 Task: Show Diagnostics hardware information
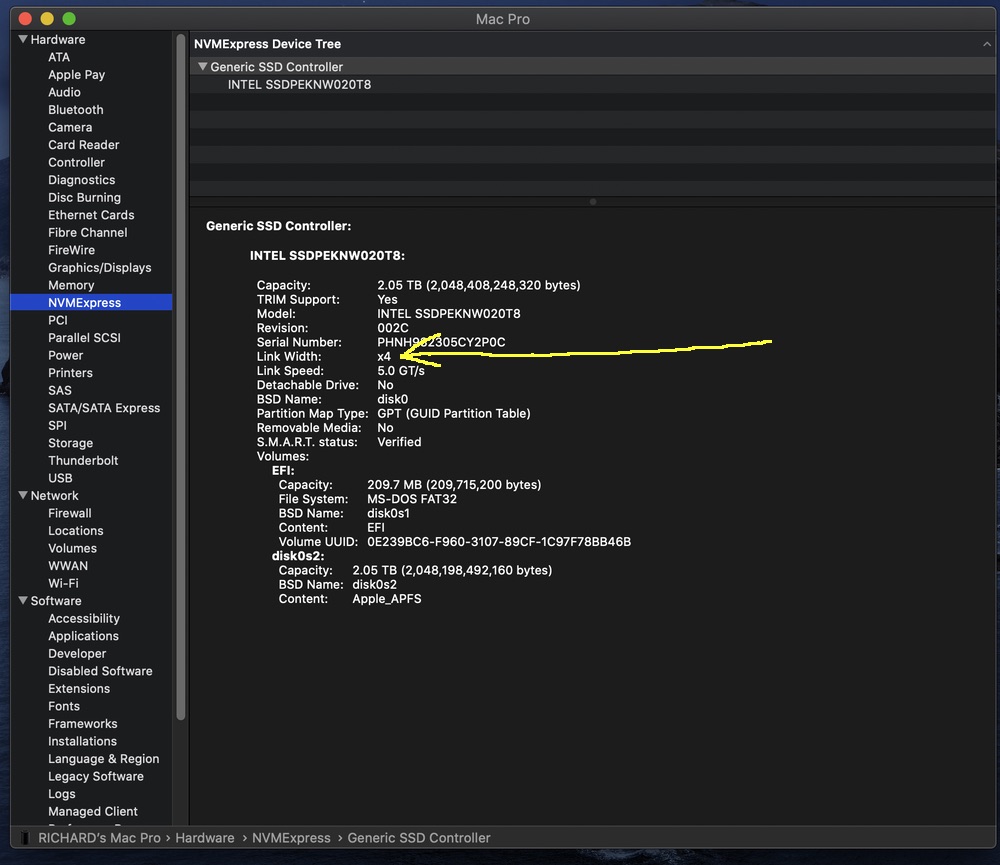click(82, 180)
